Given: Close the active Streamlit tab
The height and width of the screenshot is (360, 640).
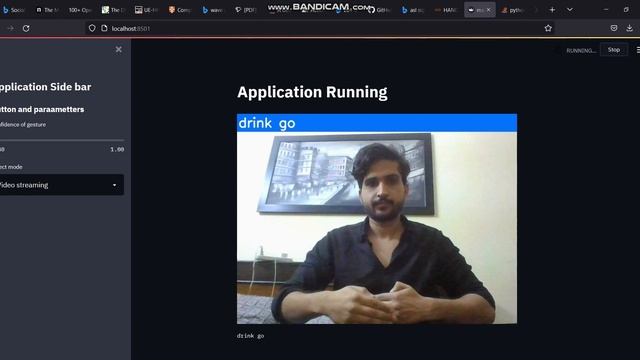Looking at the screenshot, I should point(489,10).
